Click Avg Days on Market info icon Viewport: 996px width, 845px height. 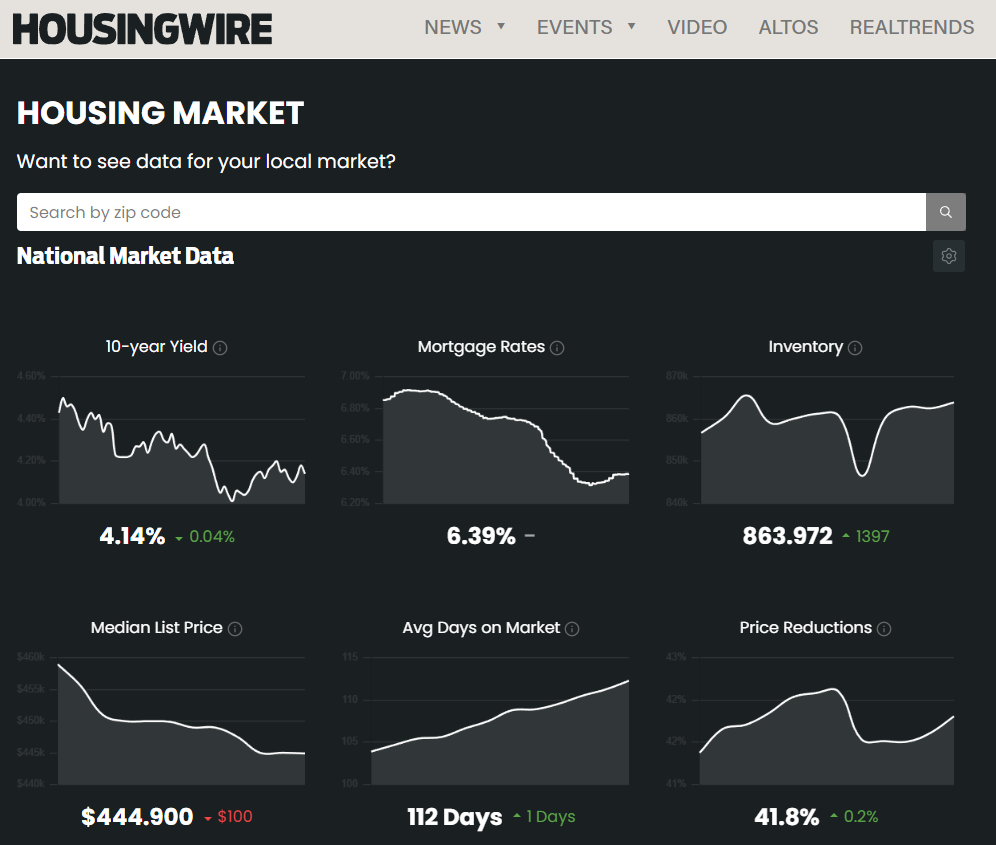point(572,629)
